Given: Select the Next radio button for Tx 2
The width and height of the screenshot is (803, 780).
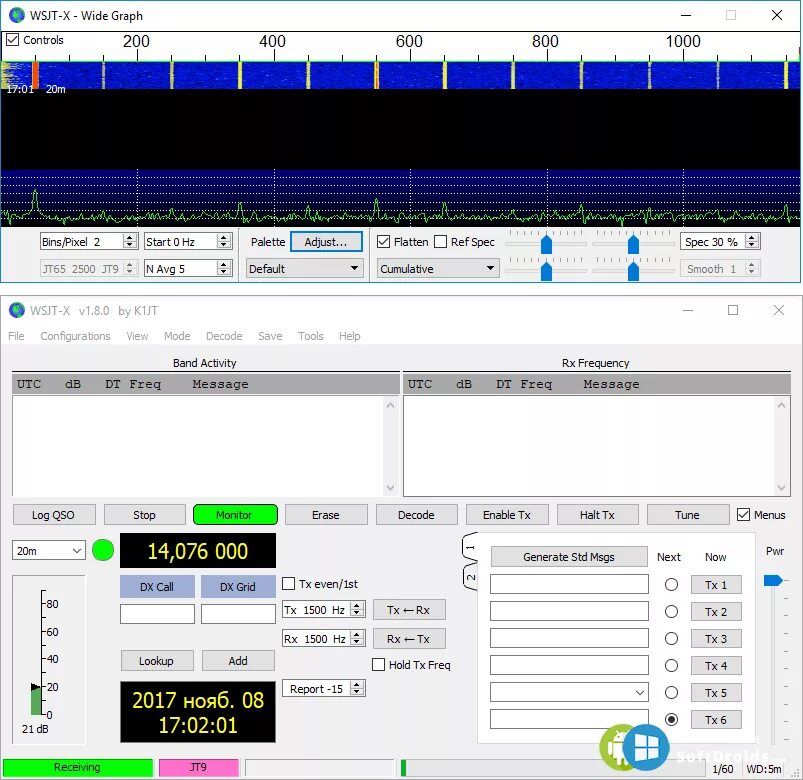Looking at the screenshot, I should point(671,612).
